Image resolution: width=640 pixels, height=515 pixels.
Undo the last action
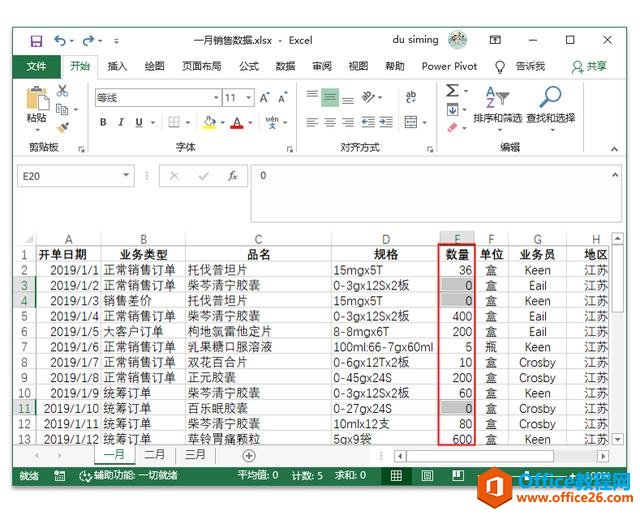pyautogui.click(x=60, y=41)
